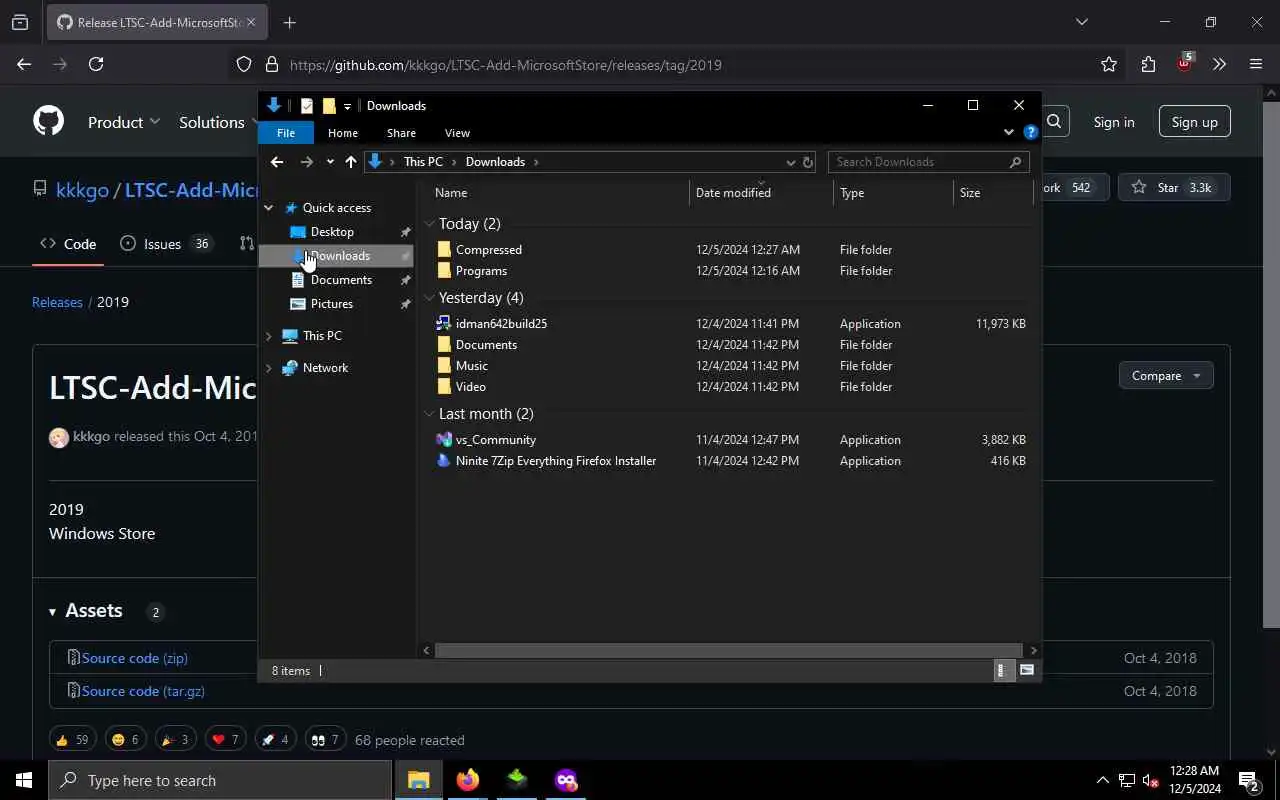Switch to large thumbnails view icon
Image resolution: width=1280 pixels, height=800 pixels.
[1026, 671]
